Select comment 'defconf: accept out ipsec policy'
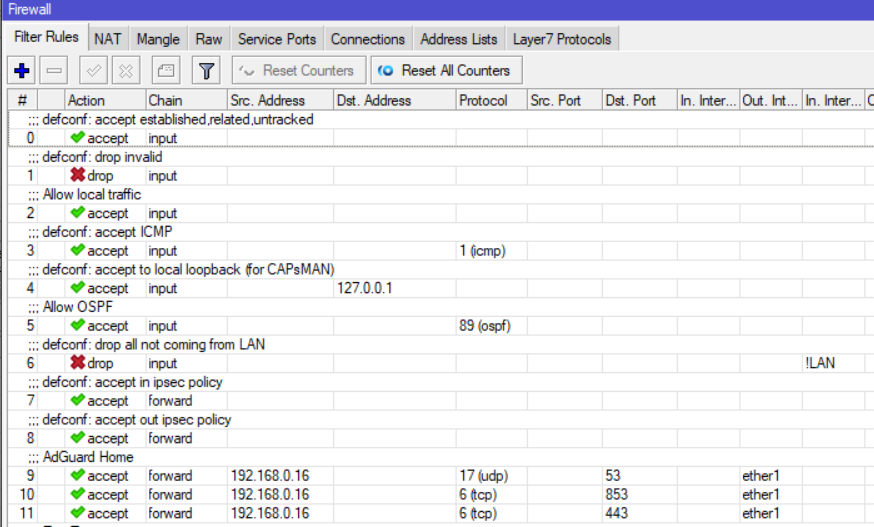 click(137, 419)
